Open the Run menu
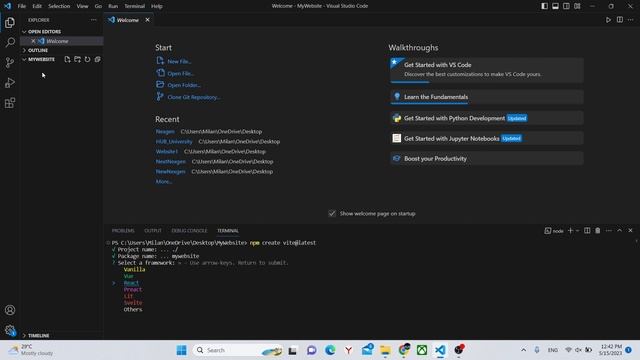 tap(113, 6)
